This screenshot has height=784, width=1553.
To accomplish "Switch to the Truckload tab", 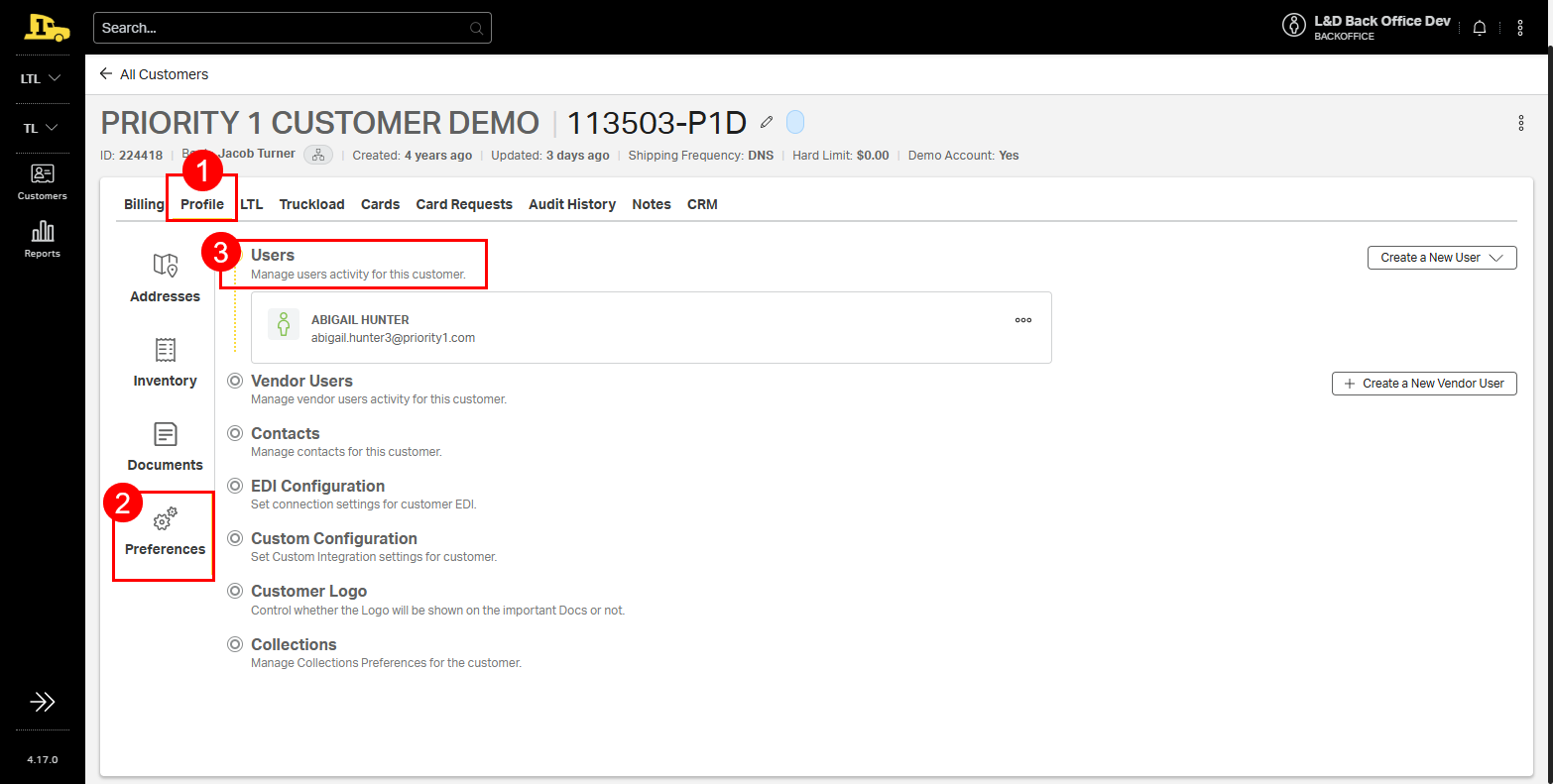I will tap(312, 204).
